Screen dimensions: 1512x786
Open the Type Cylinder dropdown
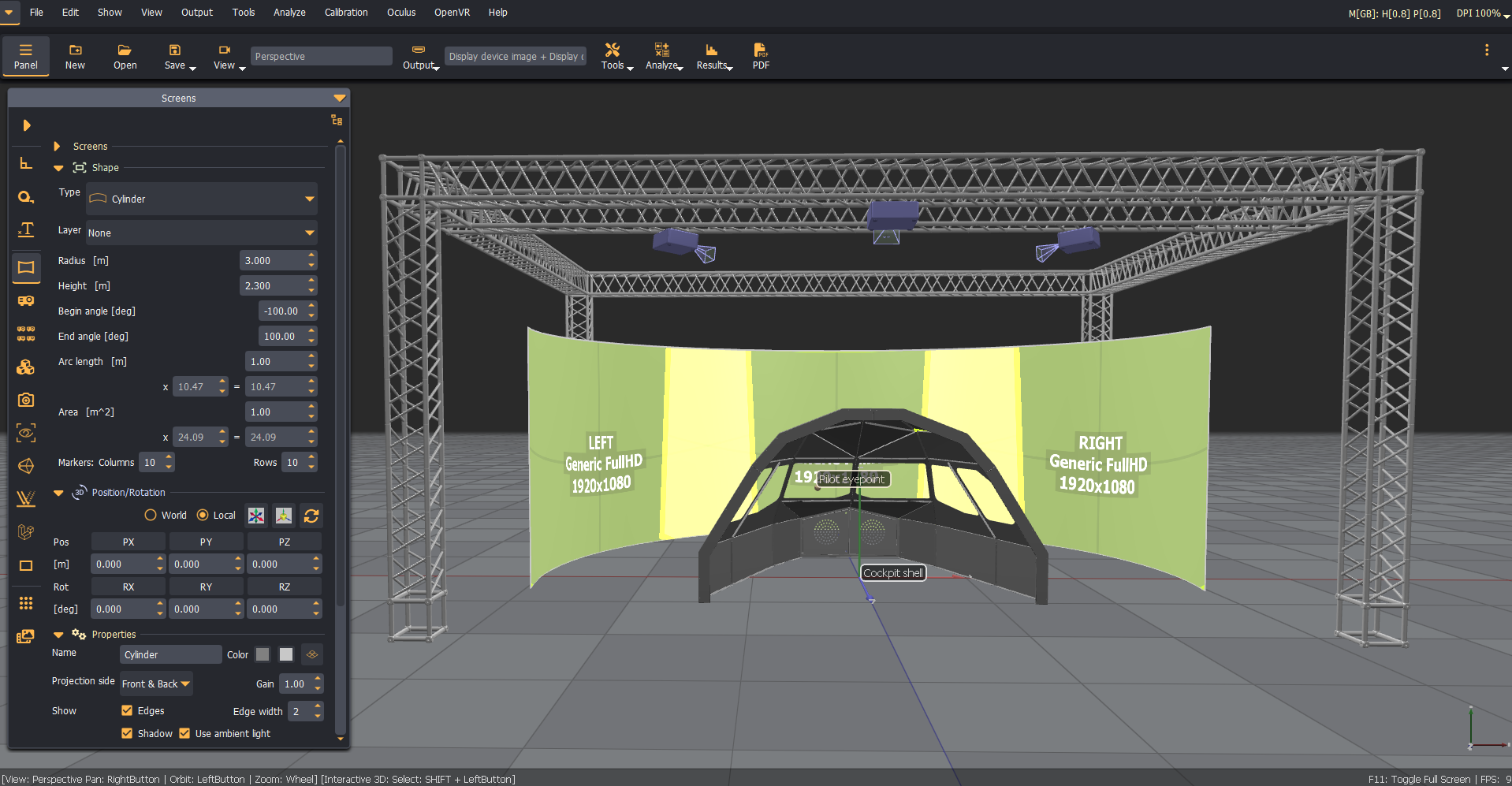pos(202,199)
